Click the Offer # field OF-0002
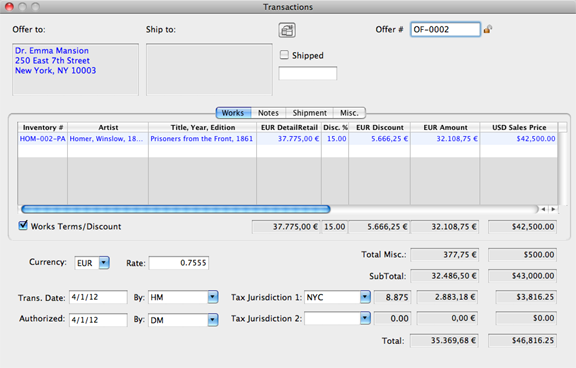The width and height of the screenshot is (576, 368). pos(445,29)
